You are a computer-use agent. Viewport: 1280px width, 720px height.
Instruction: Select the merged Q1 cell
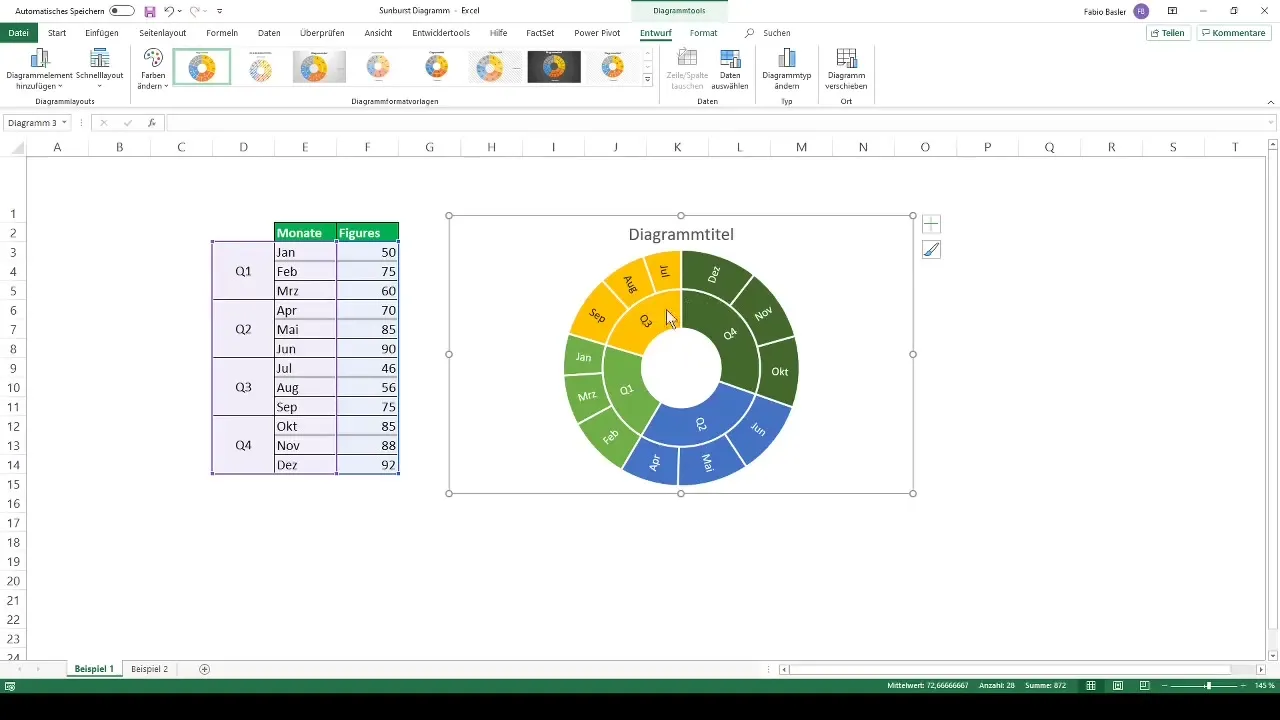click(x=243, y=272)
